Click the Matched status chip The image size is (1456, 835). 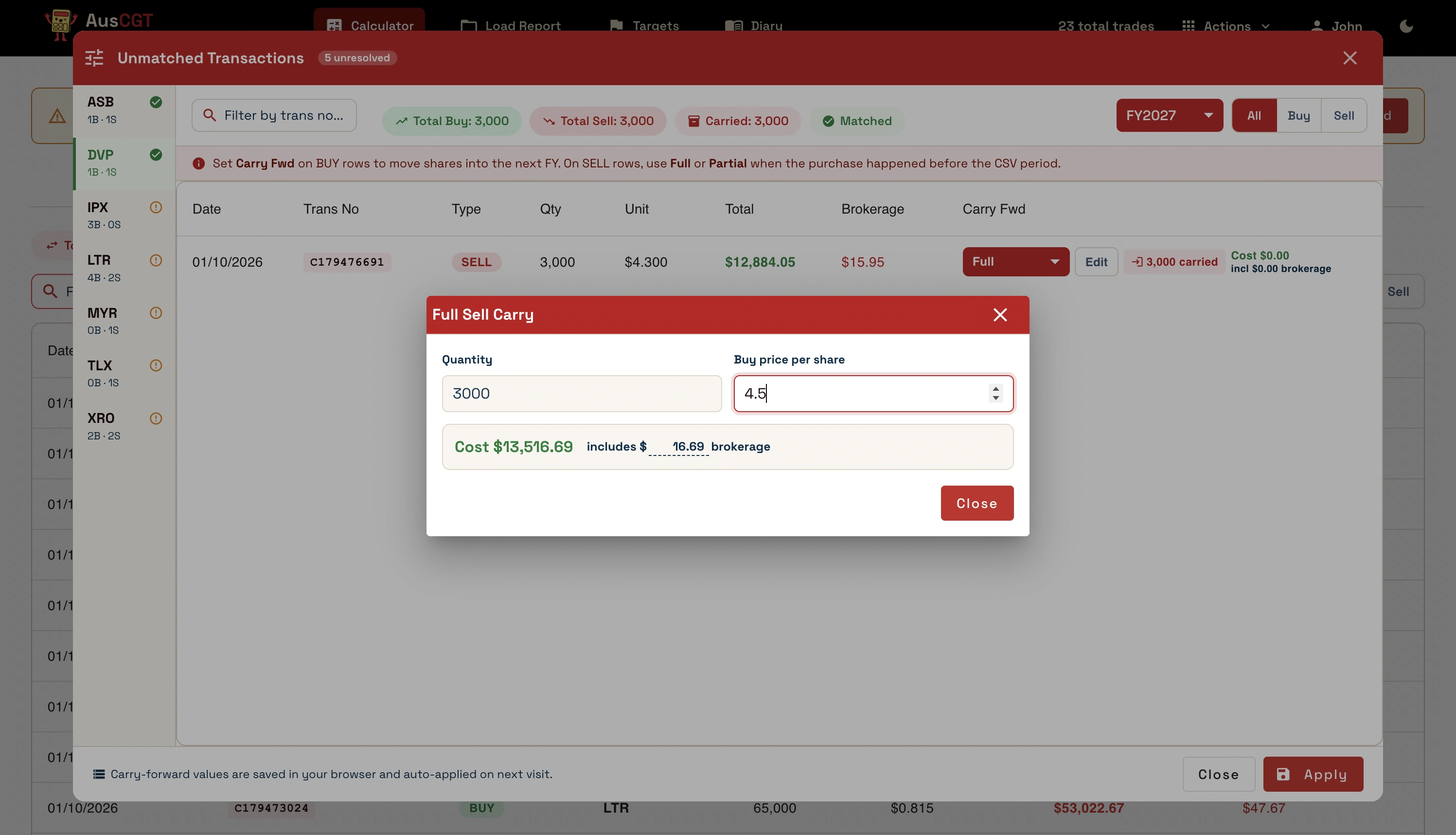pos(857,121)
